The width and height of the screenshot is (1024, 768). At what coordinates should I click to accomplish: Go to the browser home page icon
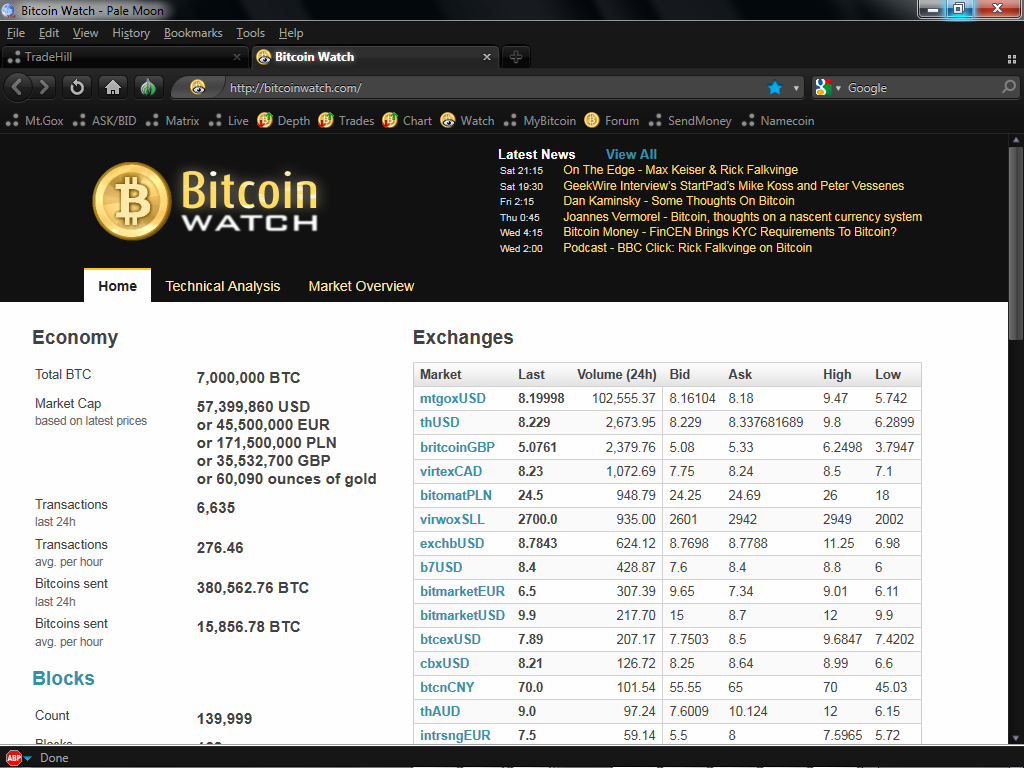pos(113,88)
